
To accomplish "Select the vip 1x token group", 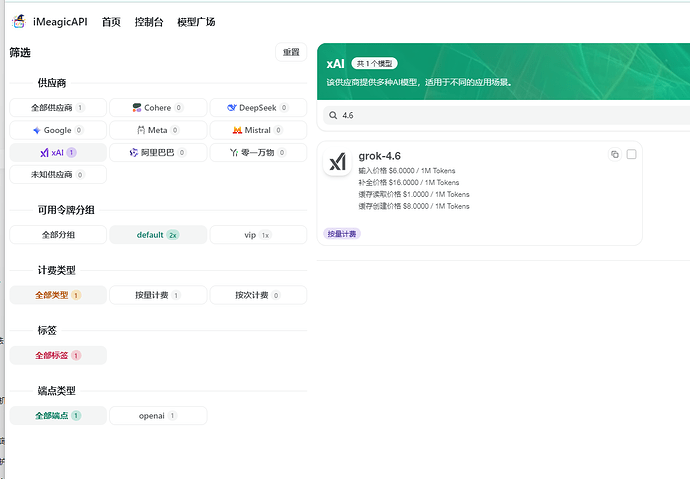I will point(258,235).
